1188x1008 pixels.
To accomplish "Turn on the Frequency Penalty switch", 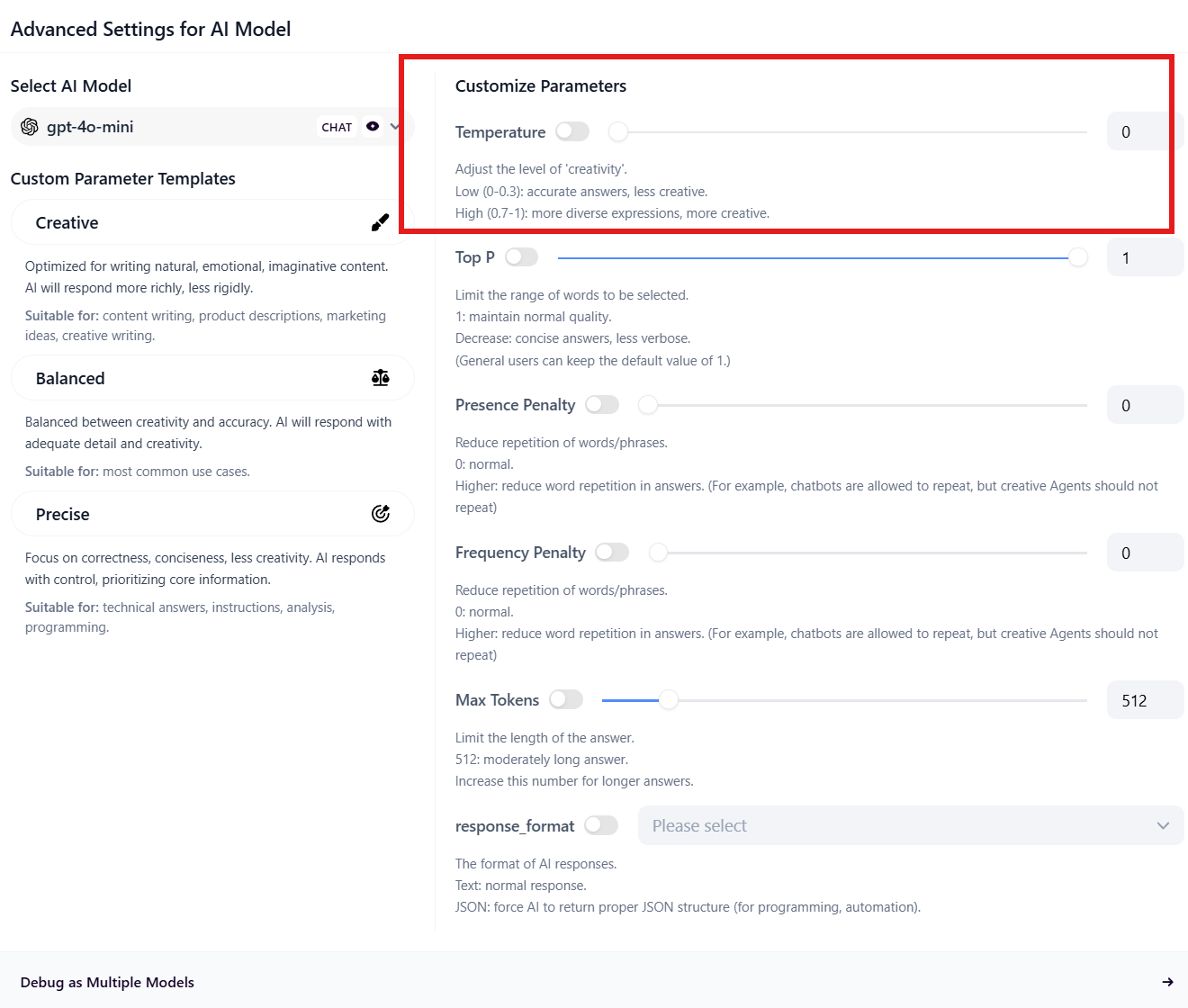I will point(612,553).
